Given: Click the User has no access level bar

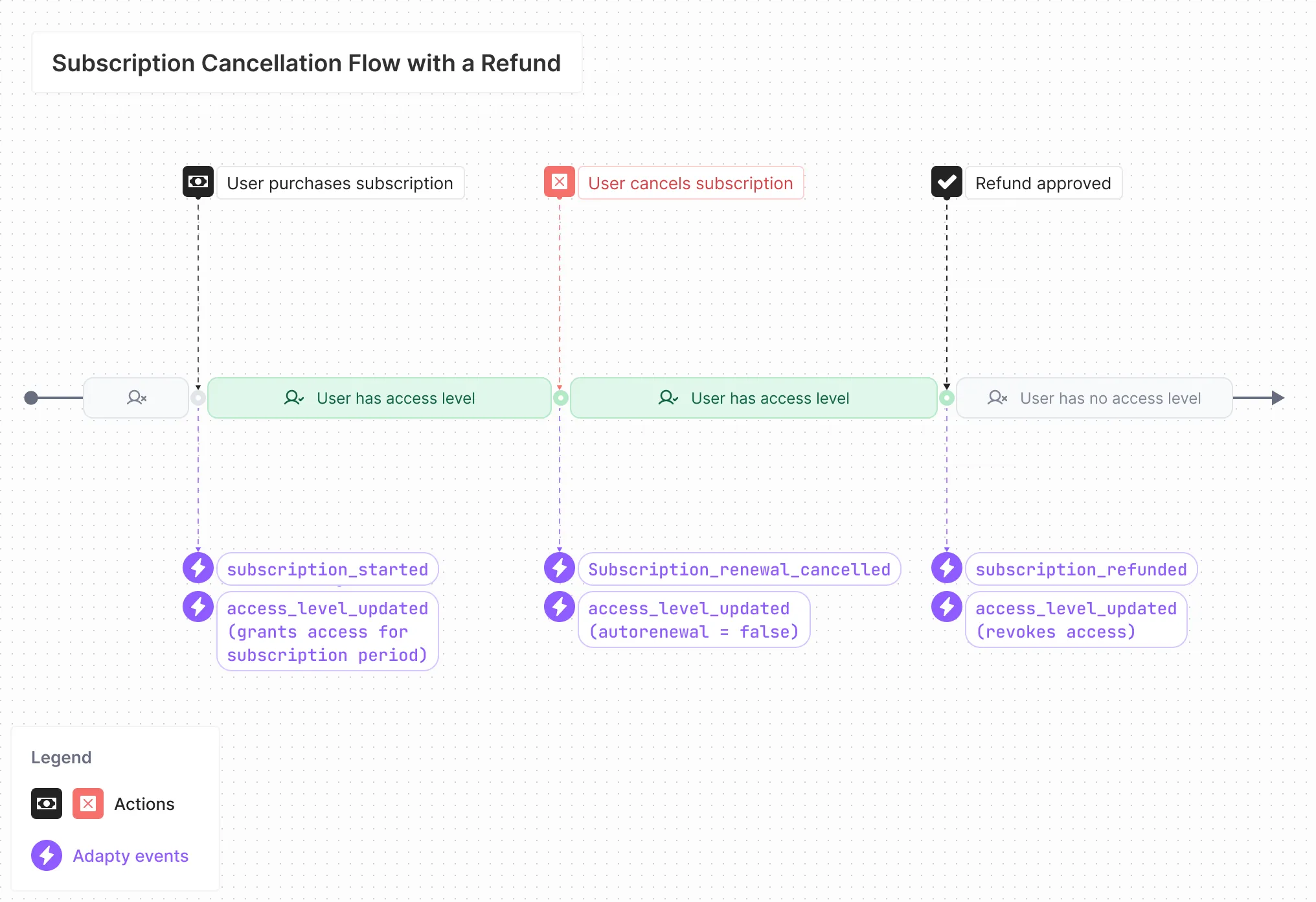Looking at the screenshot, I should tap(1094, 398).
